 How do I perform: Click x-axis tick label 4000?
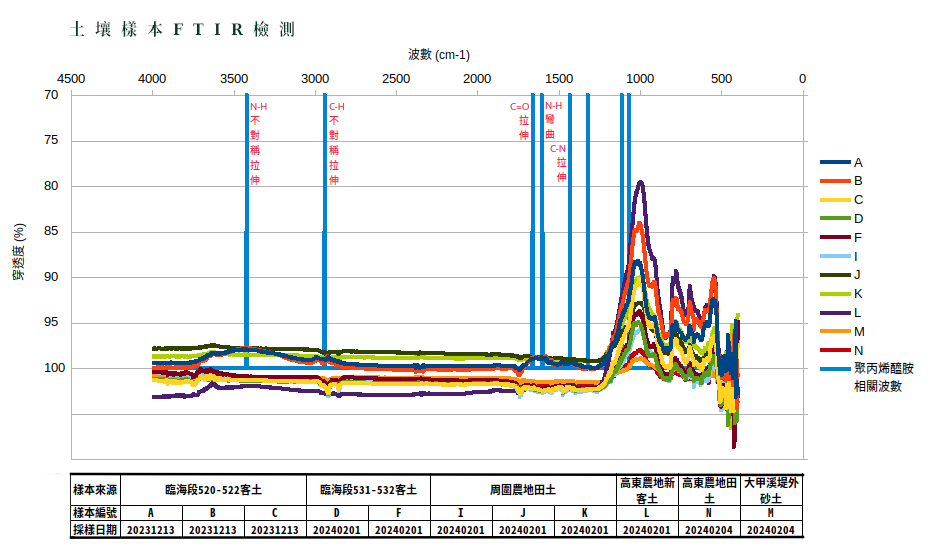(152, 79)
